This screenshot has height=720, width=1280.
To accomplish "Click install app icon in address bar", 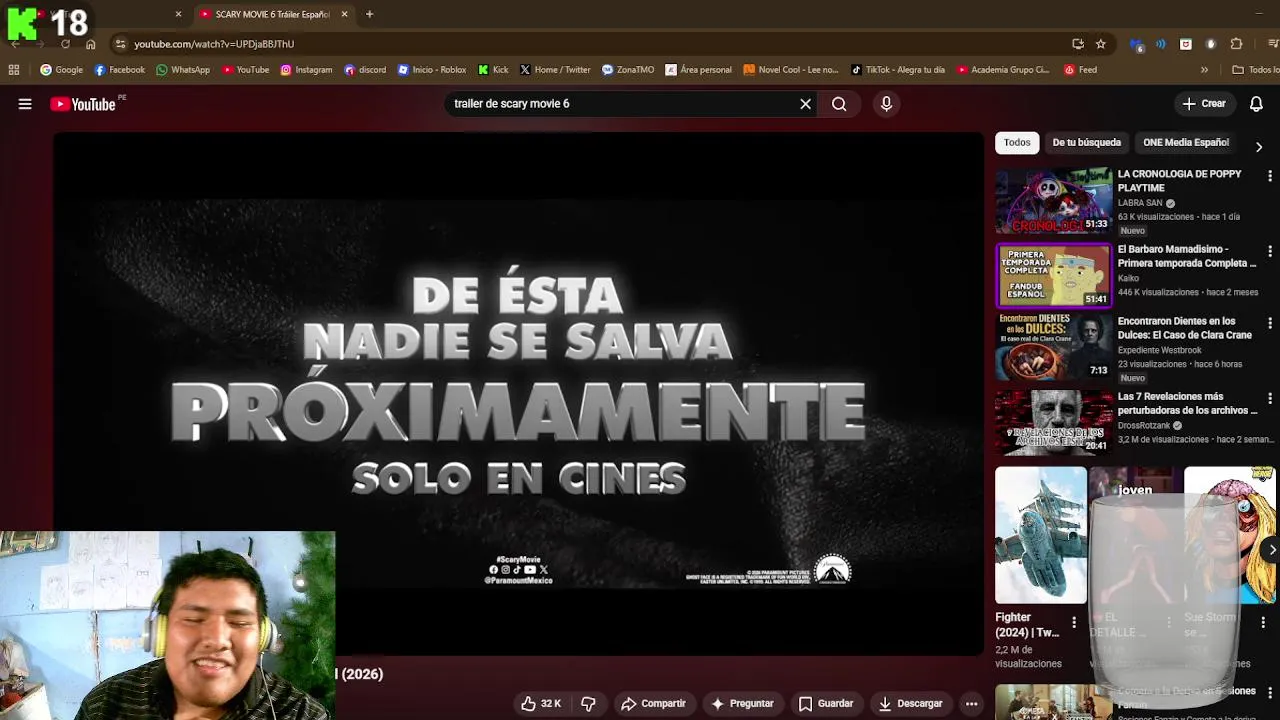I will coord(1077,44).
